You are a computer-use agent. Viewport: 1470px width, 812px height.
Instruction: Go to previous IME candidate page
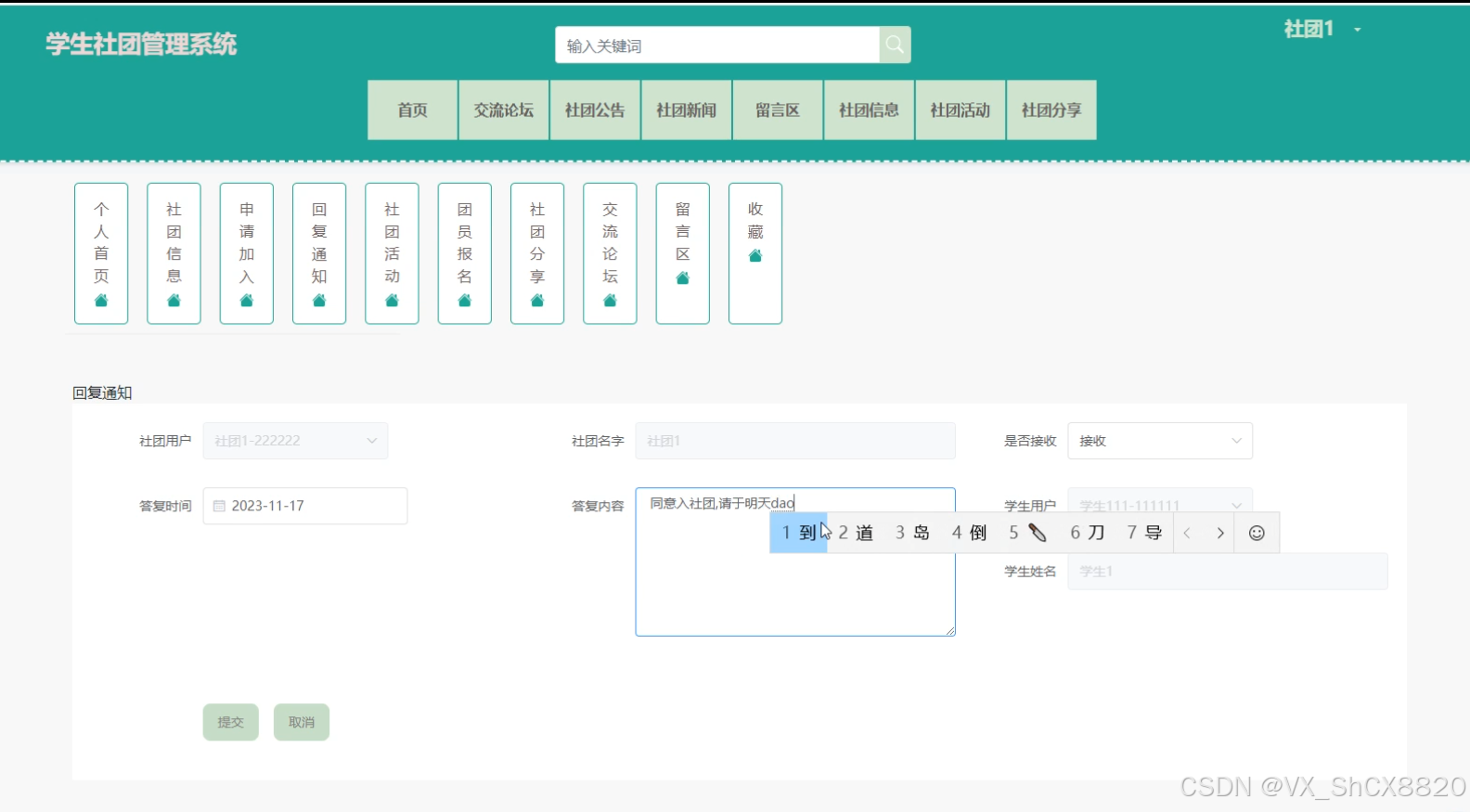point(1187,533)
